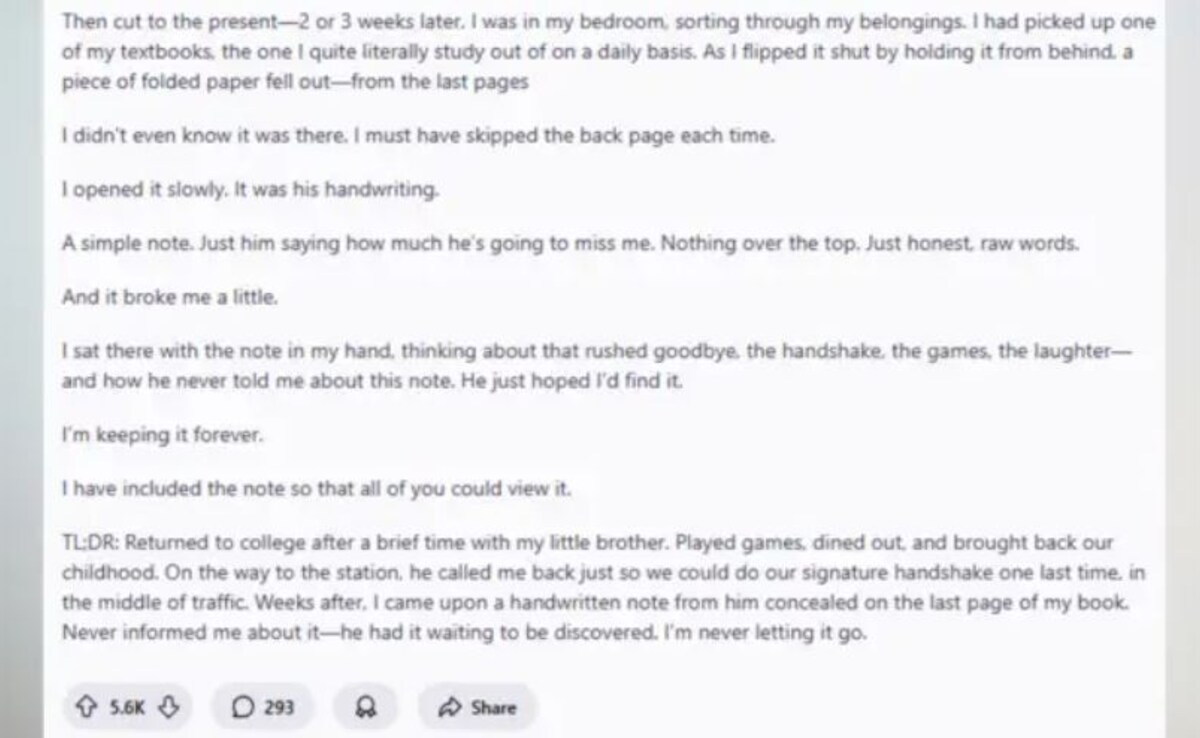Downvote the post with the down arrow
The width and height of the screenshot is (1200, 738).
(170, 708)
